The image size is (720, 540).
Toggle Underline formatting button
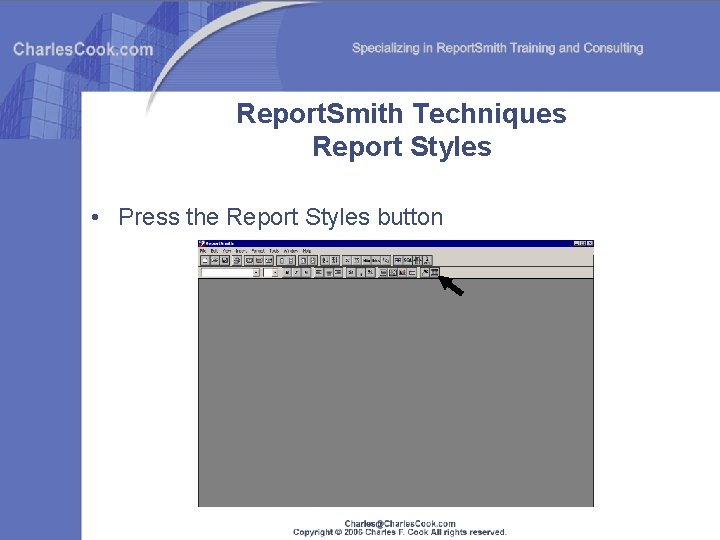[x=306, y=273]
